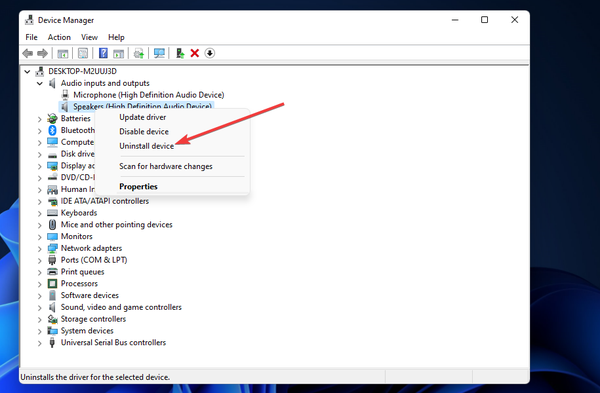Click the Keyboards category icon
600x393 pixels.
point(52,213)
